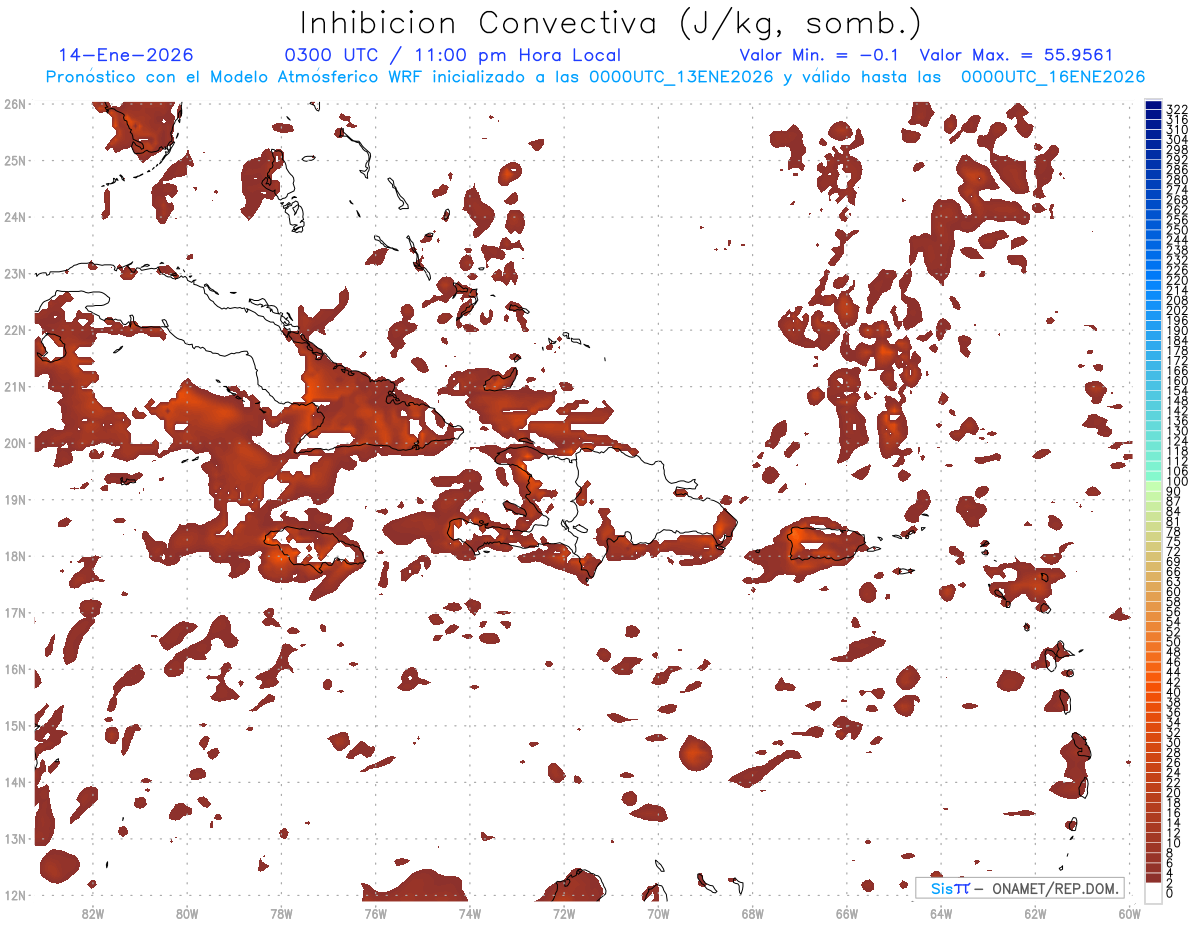The image size is (1200, 927).
Task: Click the 80W longitude label
Action: coord(187,912)
